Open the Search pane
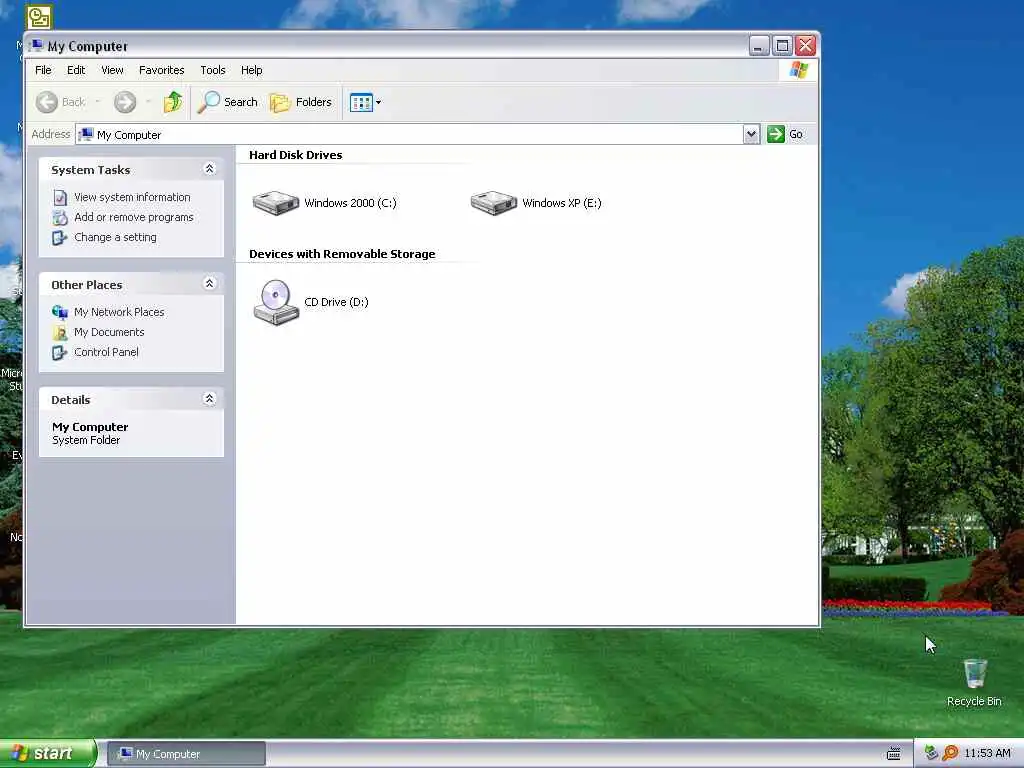 [x=228, y=102]
